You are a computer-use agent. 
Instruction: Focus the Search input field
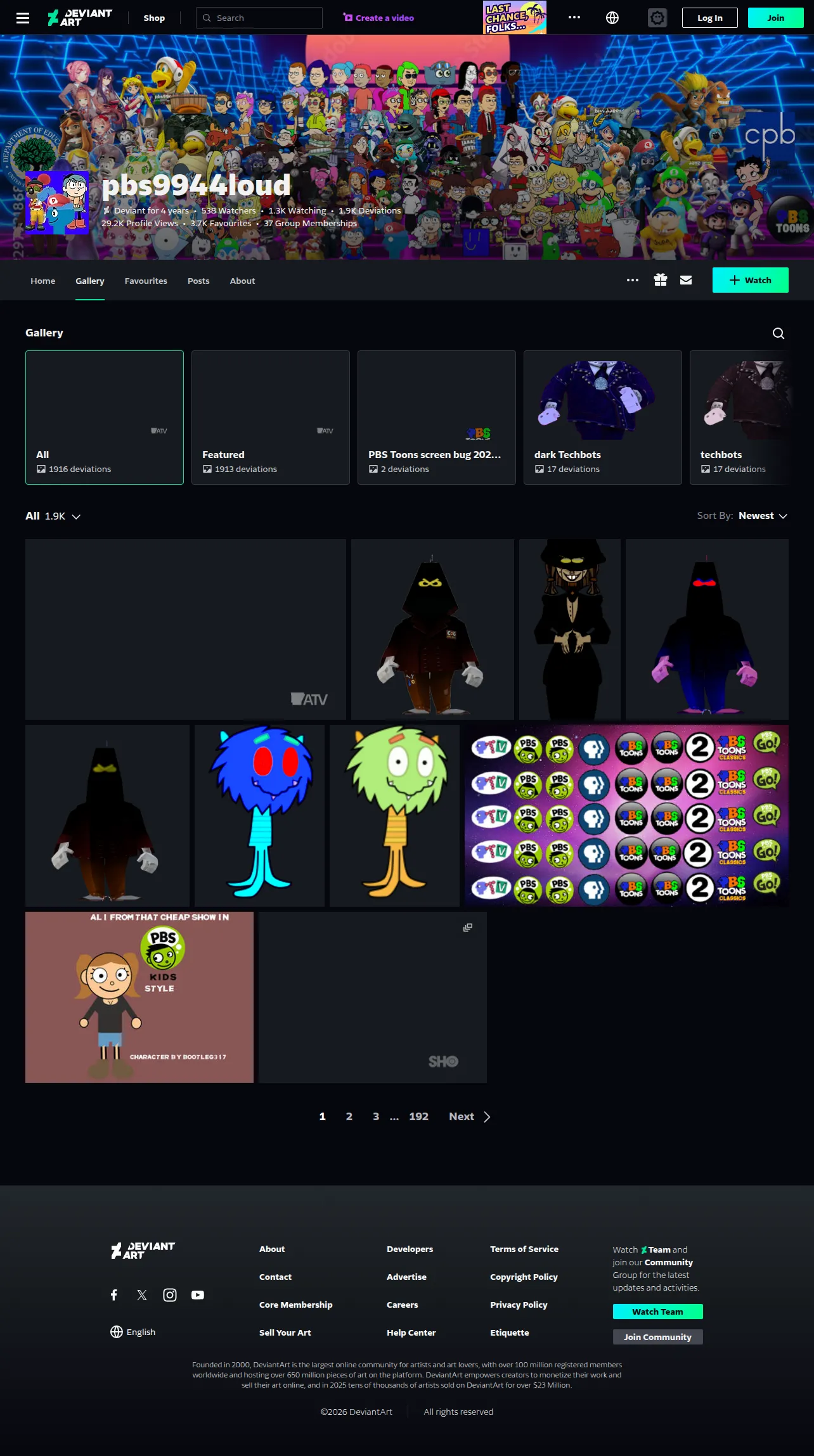coord(259,18)
